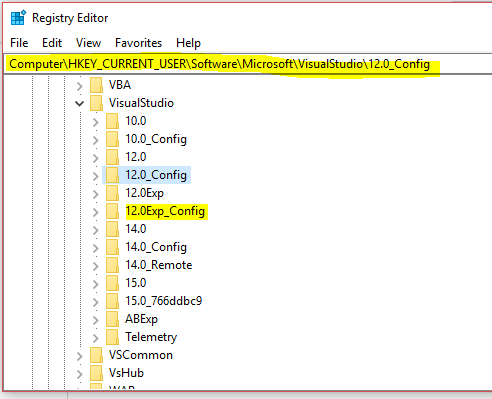Expand the 12.0Exp key
This screenshot has width=492, height=399.
tap(96, 194)
